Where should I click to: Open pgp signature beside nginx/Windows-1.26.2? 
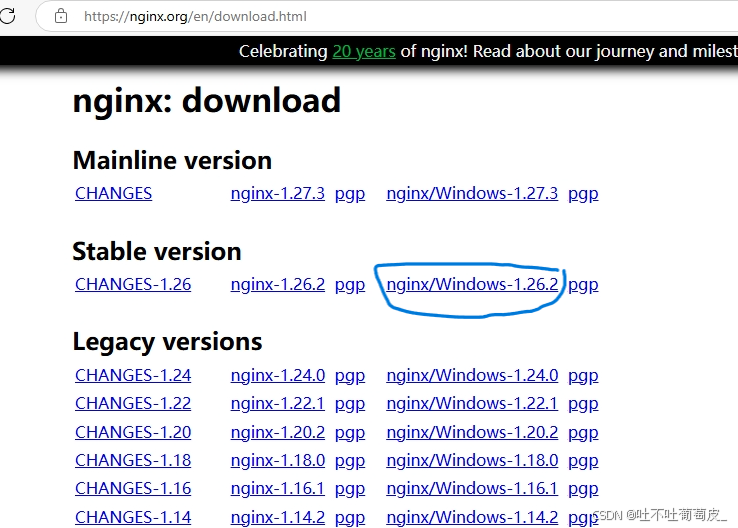(x=583, y=285)
